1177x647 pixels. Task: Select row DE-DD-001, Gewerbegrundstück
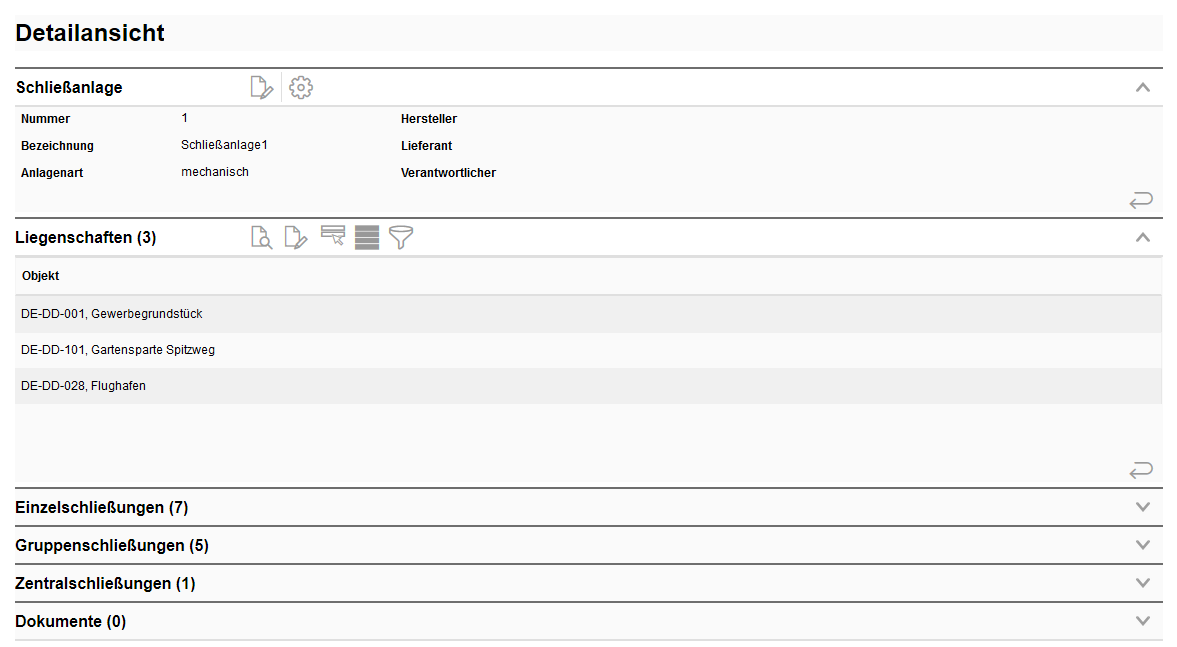tap(112, 314)
